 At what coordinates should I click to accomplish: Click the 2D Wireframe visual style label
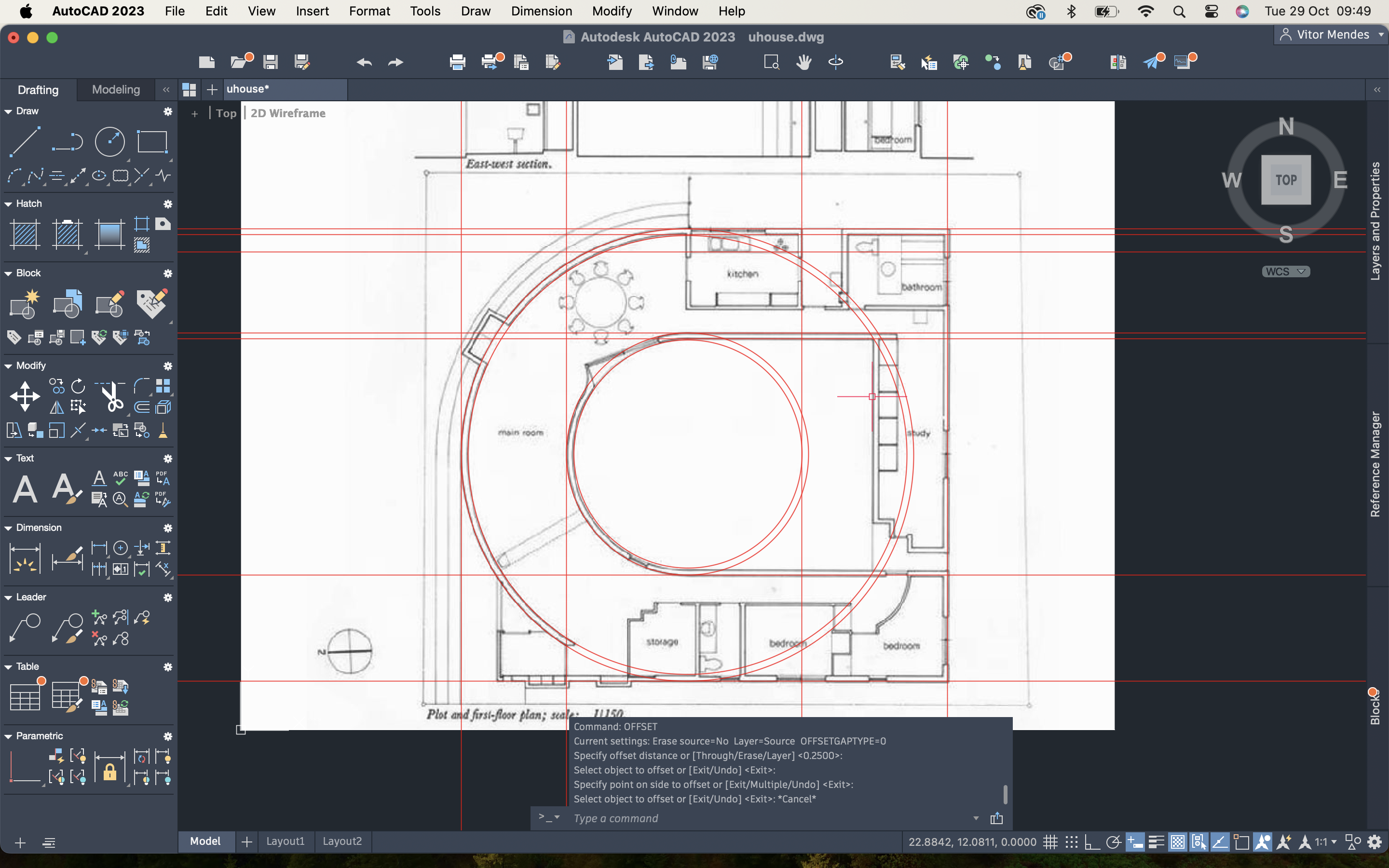[x=287, y=113]
